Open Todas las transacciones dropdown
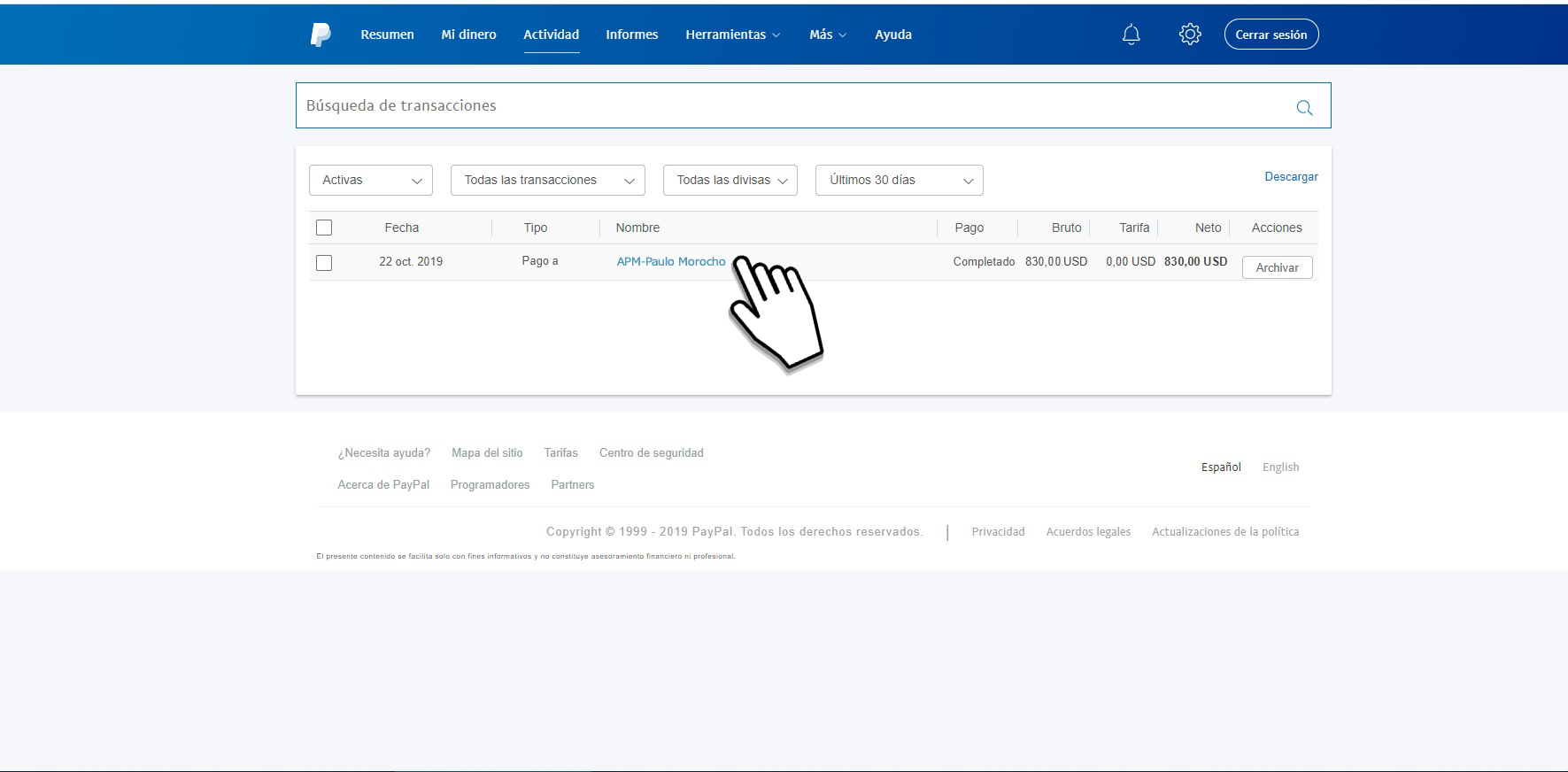 click(548, 180)
